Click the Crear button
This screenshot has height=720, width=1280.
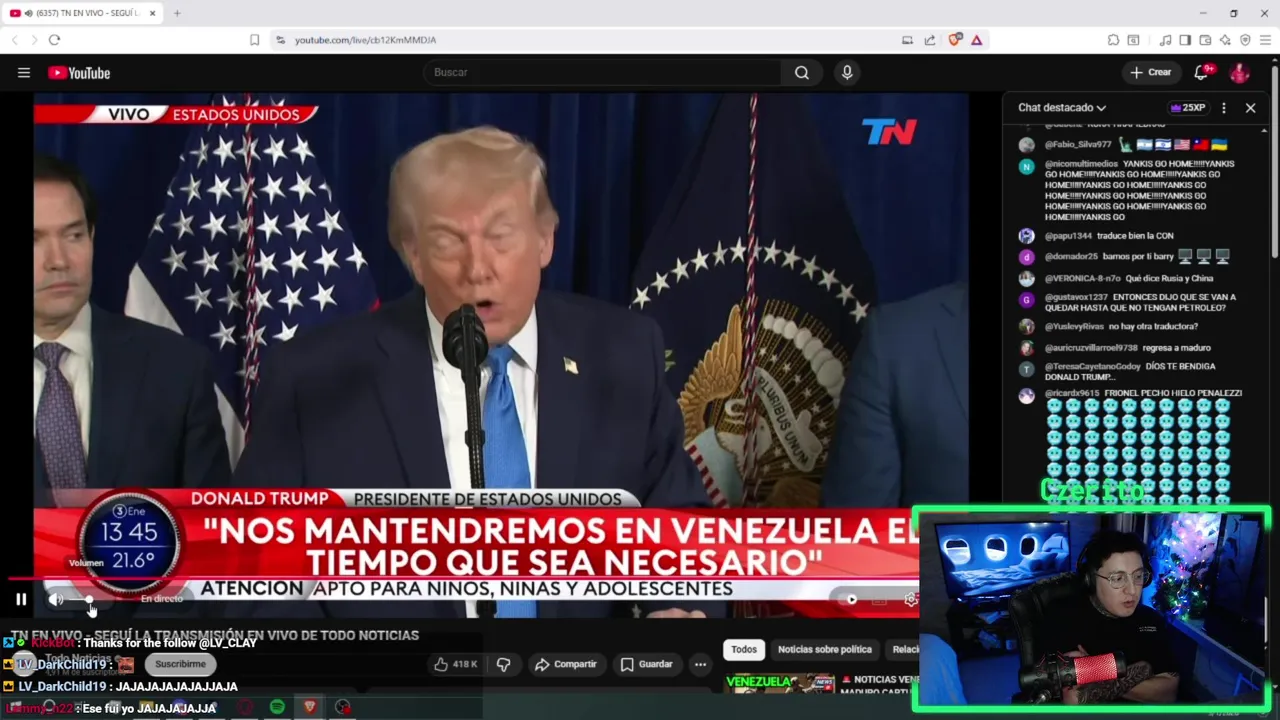(1150, 72)
